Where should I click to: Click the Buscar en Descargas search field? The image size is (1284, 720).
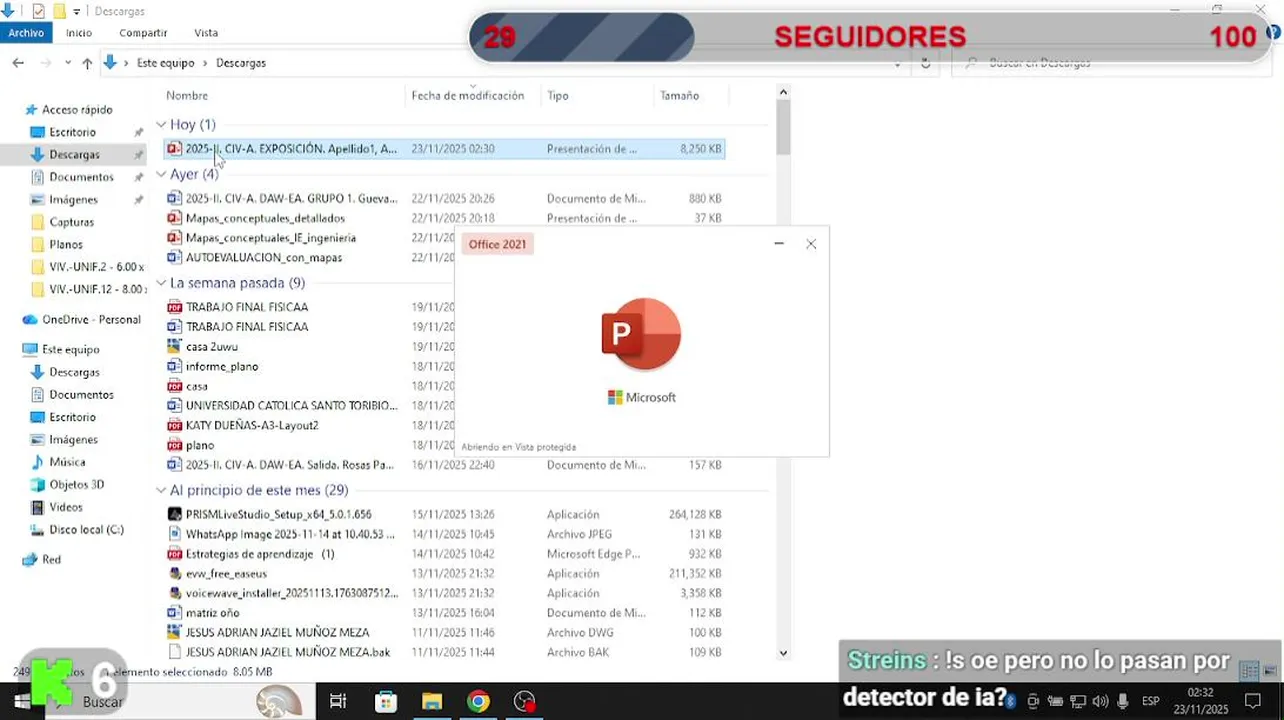click(x=1110, y=62)
